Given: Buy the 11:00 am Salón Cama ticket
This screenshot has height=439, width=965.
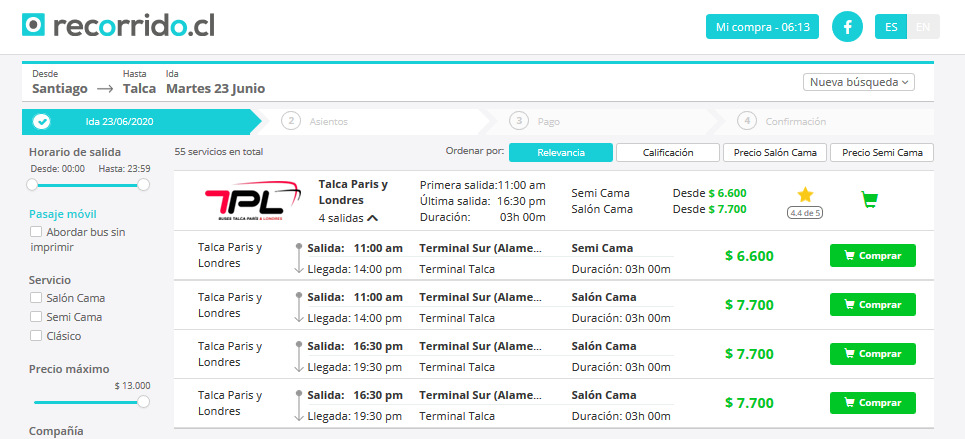Looking at the screenshot, I should click(873, 305).
